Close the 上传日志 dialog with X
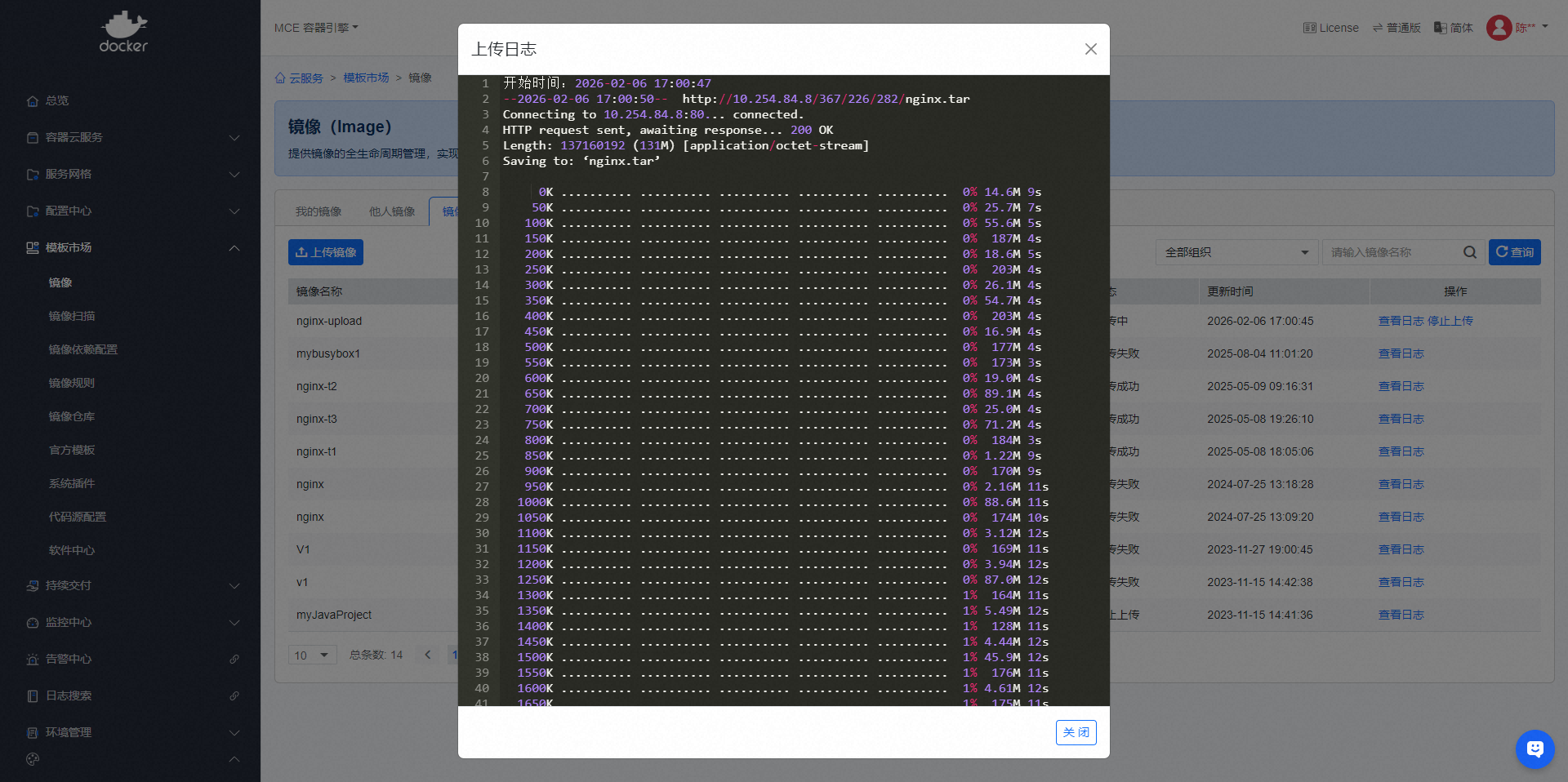Viewport: 1568px width, 782px height. tap(1090, 49)
